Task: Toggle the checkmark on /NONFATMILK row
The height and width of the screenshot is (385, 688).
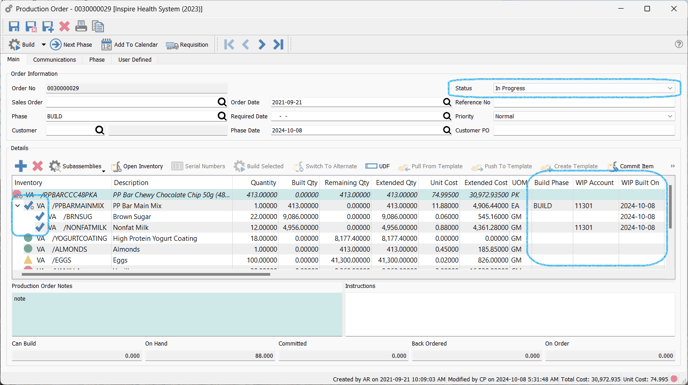Action: pos(39,227)
